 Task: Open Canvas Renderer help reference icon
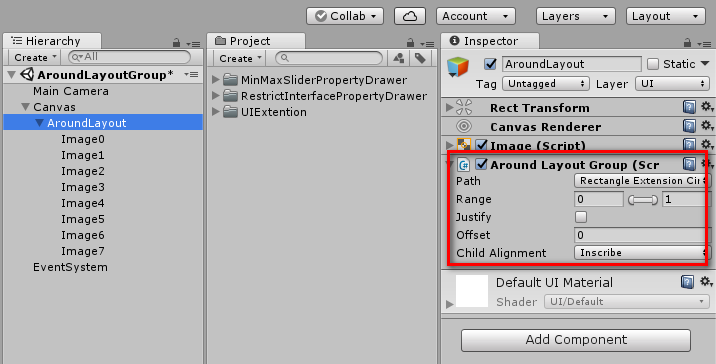[x=689, y=126]
